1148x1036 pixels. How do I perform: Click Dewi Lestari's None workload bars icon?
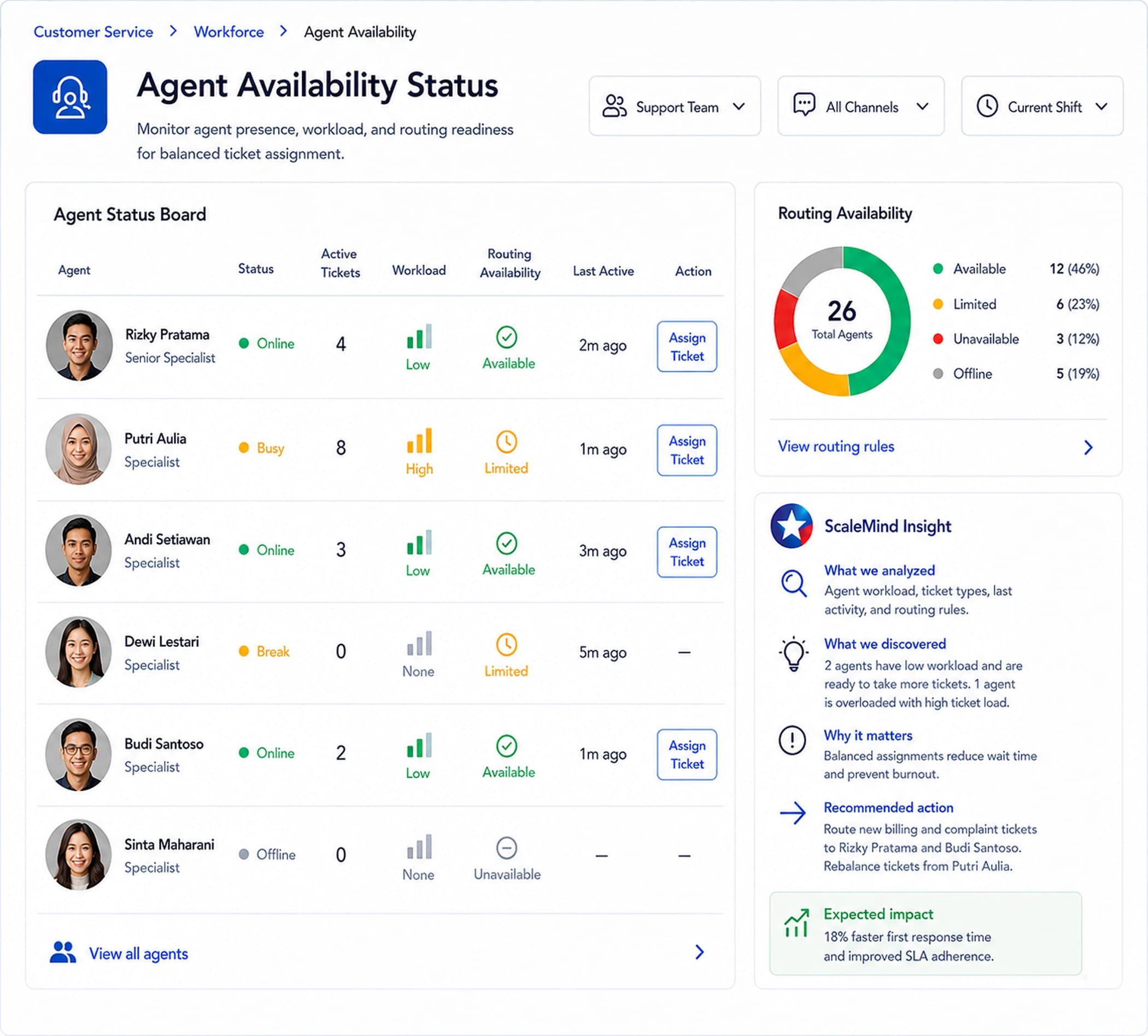coord(419,643)
